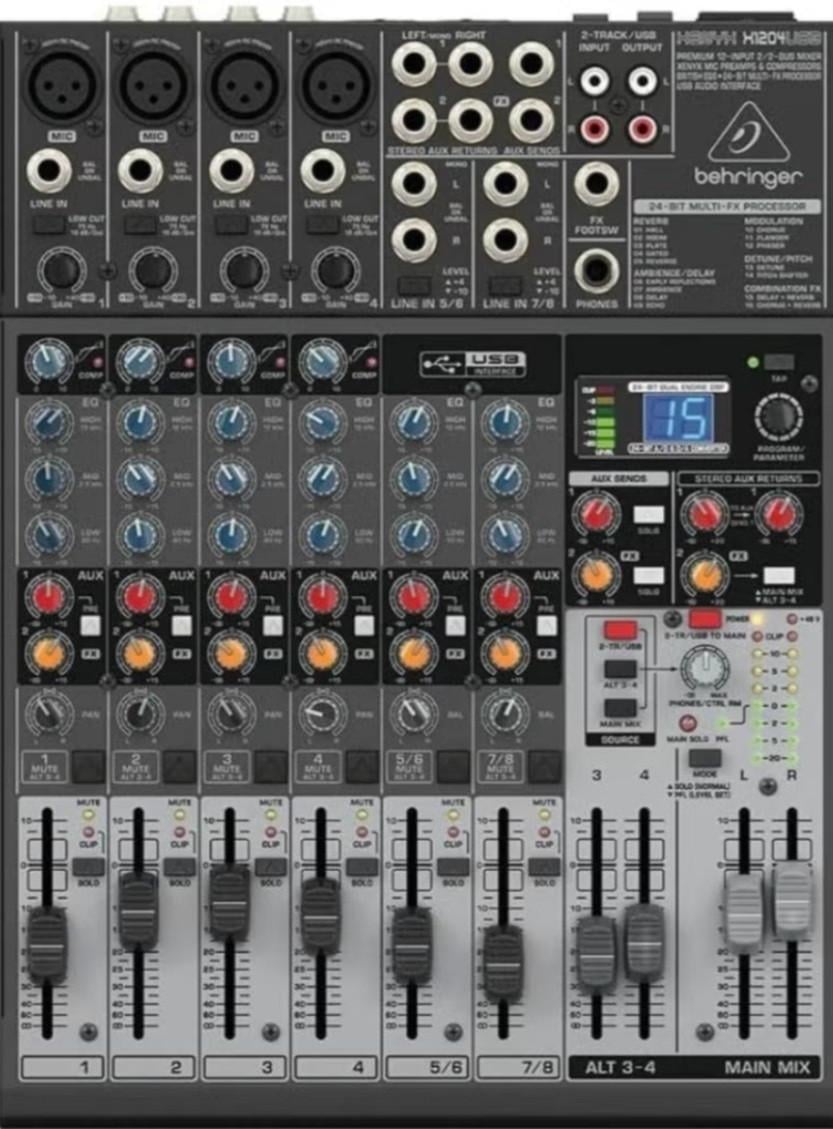Click the channel 1 fader
This screenshot has height=1129, width=833.
pos(47,944)
